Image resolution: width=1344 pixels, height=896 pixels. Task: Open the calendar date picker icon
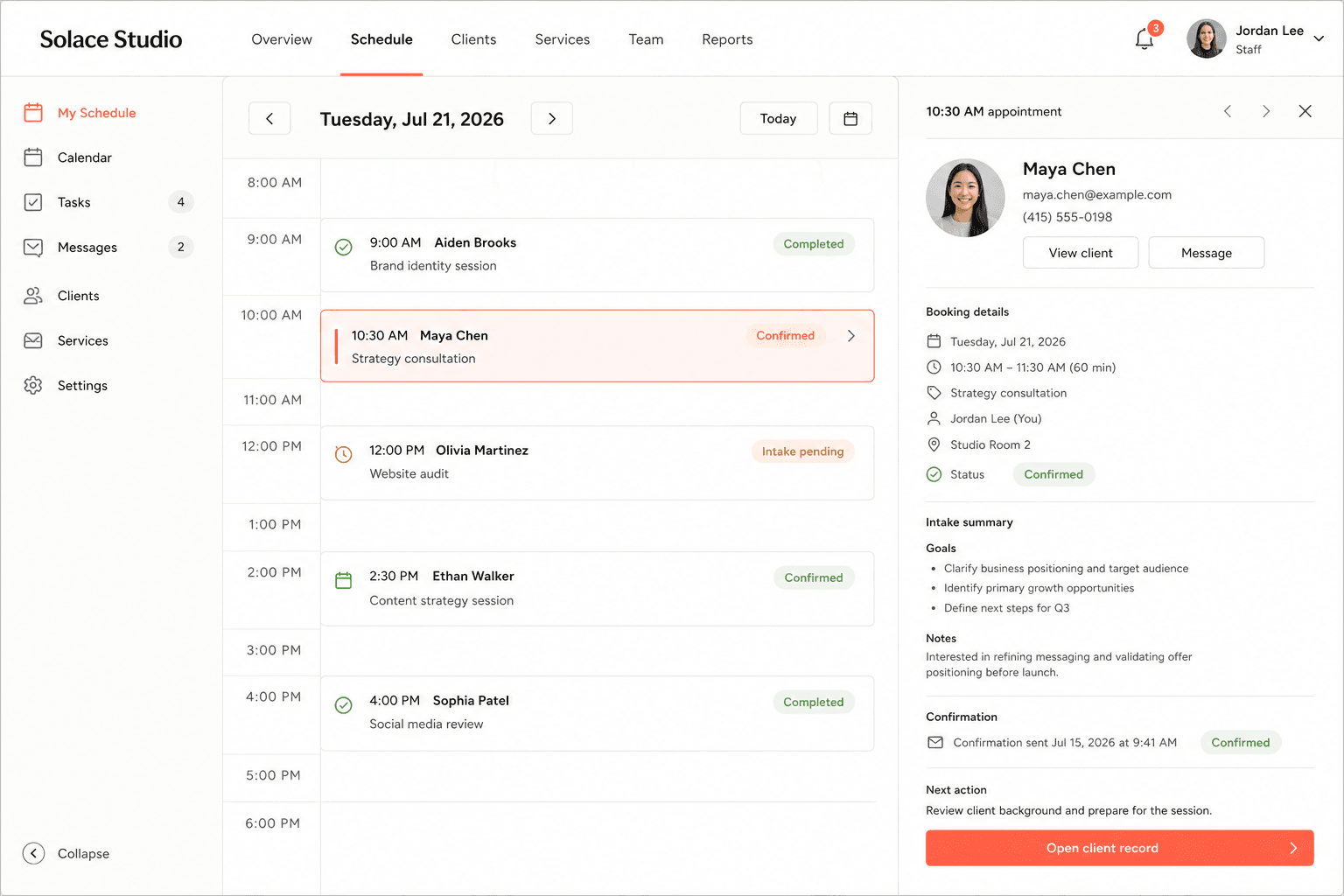coord(850,118)
